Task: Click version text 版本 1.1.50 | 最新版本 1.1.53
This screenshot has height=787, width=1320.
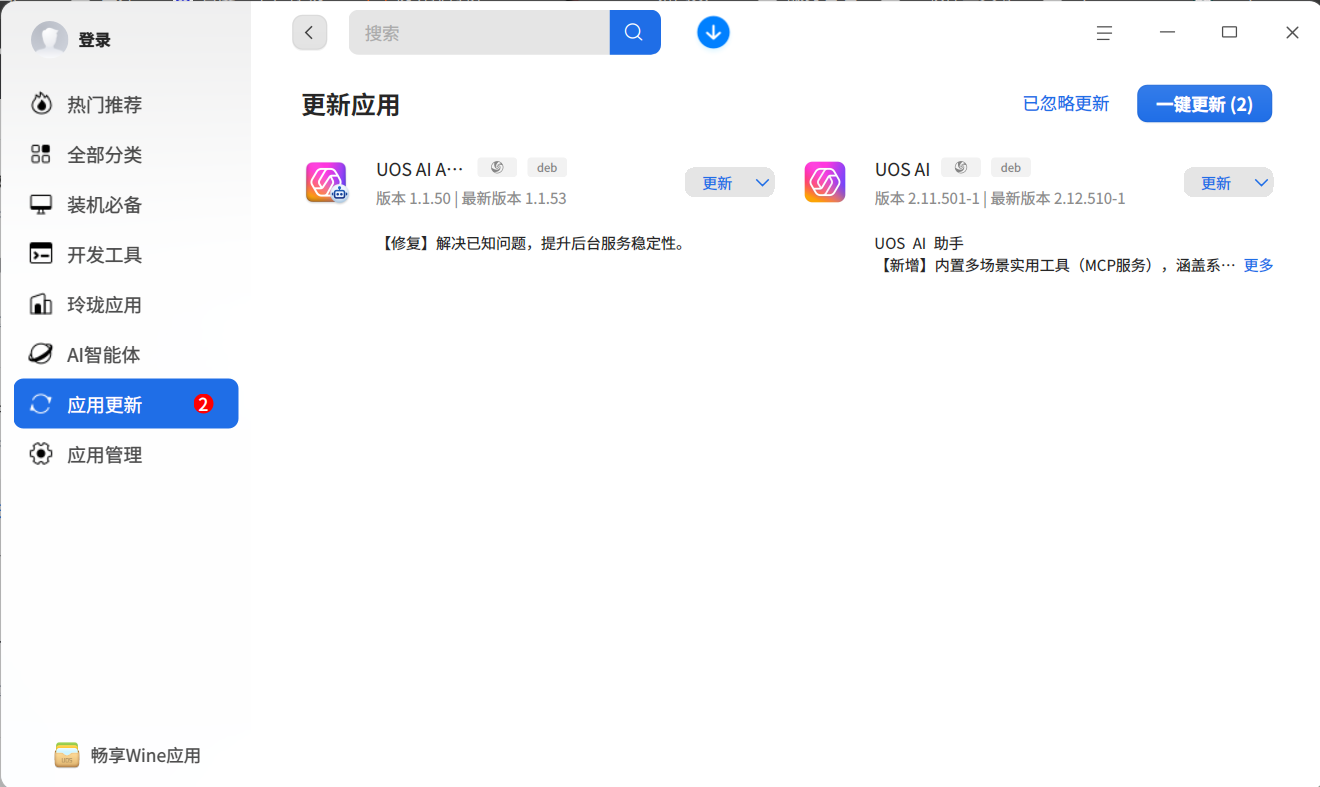Action: tap(471, 199)
